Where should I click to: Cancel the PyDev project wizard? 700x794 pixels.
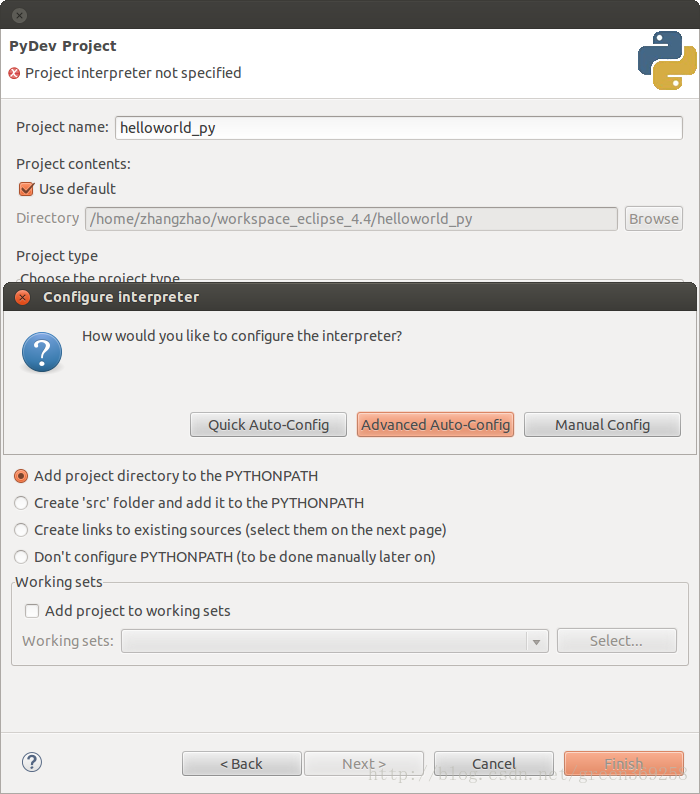(x=494, y=763)
